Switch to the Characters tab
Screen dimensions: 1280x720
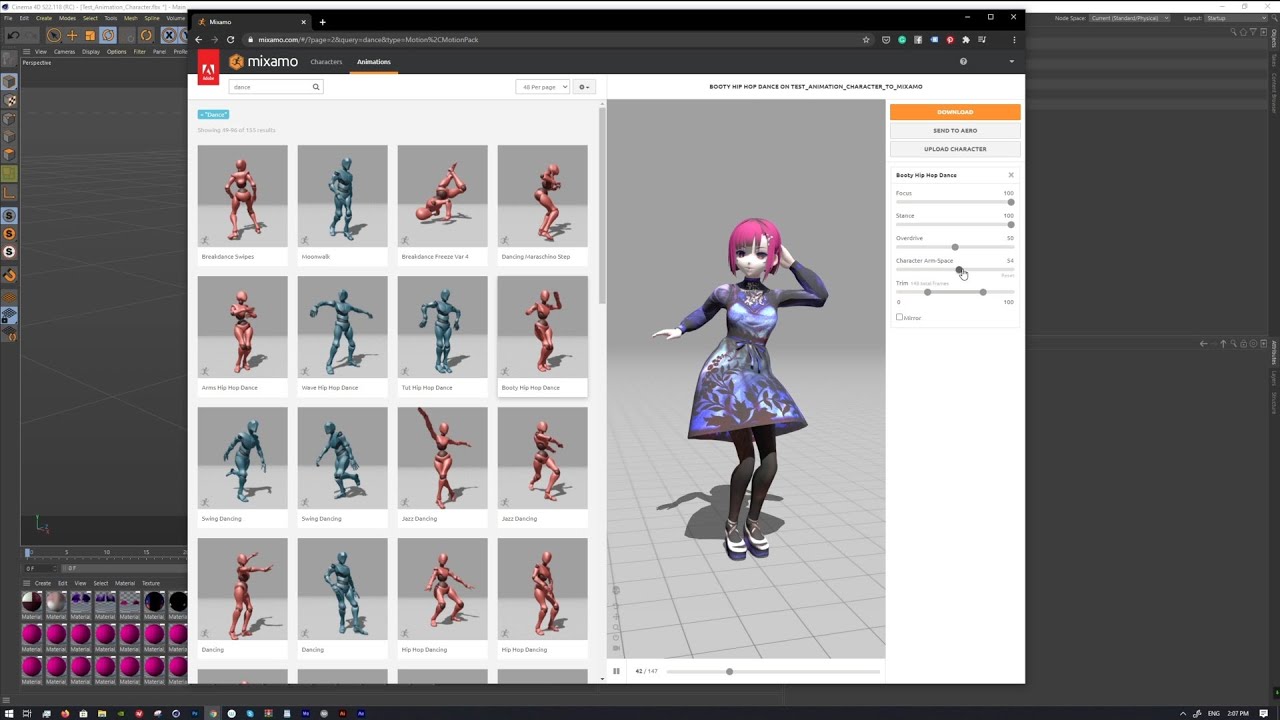coord(326,62)
